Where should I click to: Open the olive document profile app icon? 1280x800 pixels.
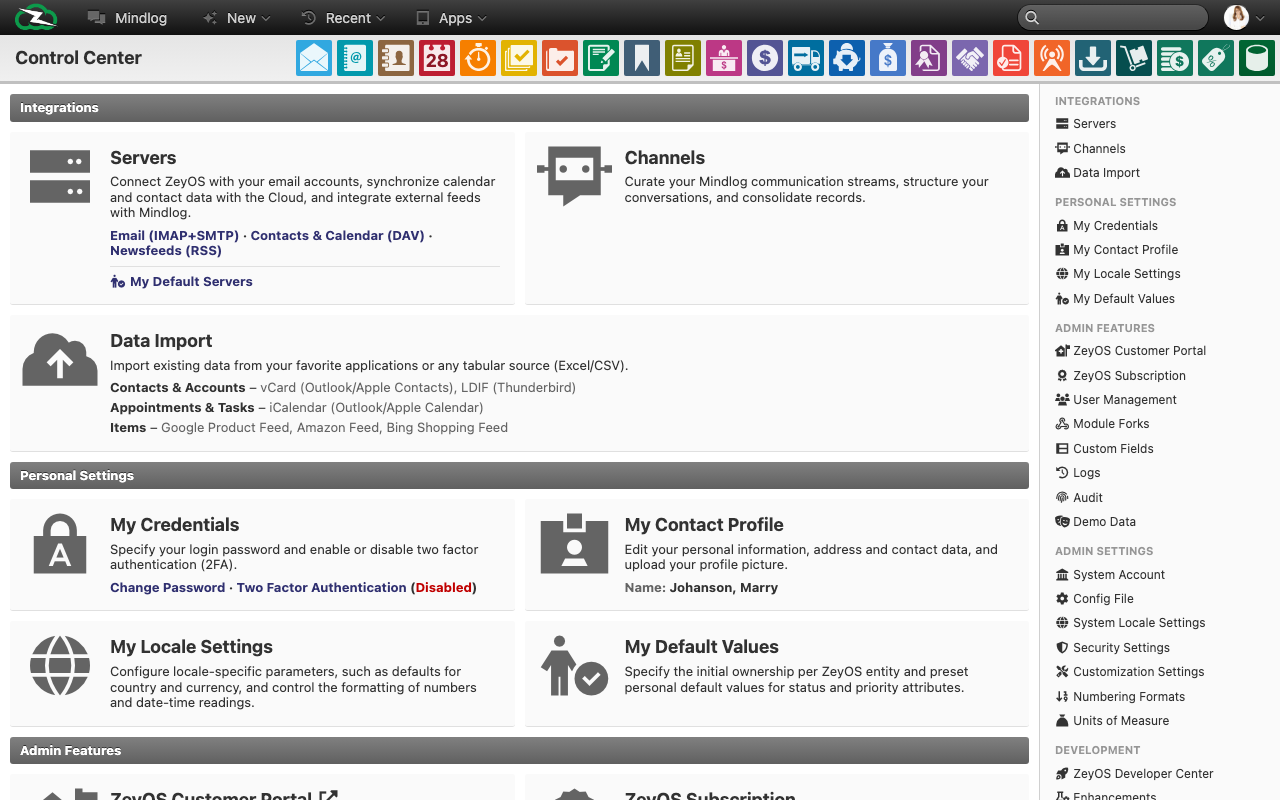click(x=683, y=58)
